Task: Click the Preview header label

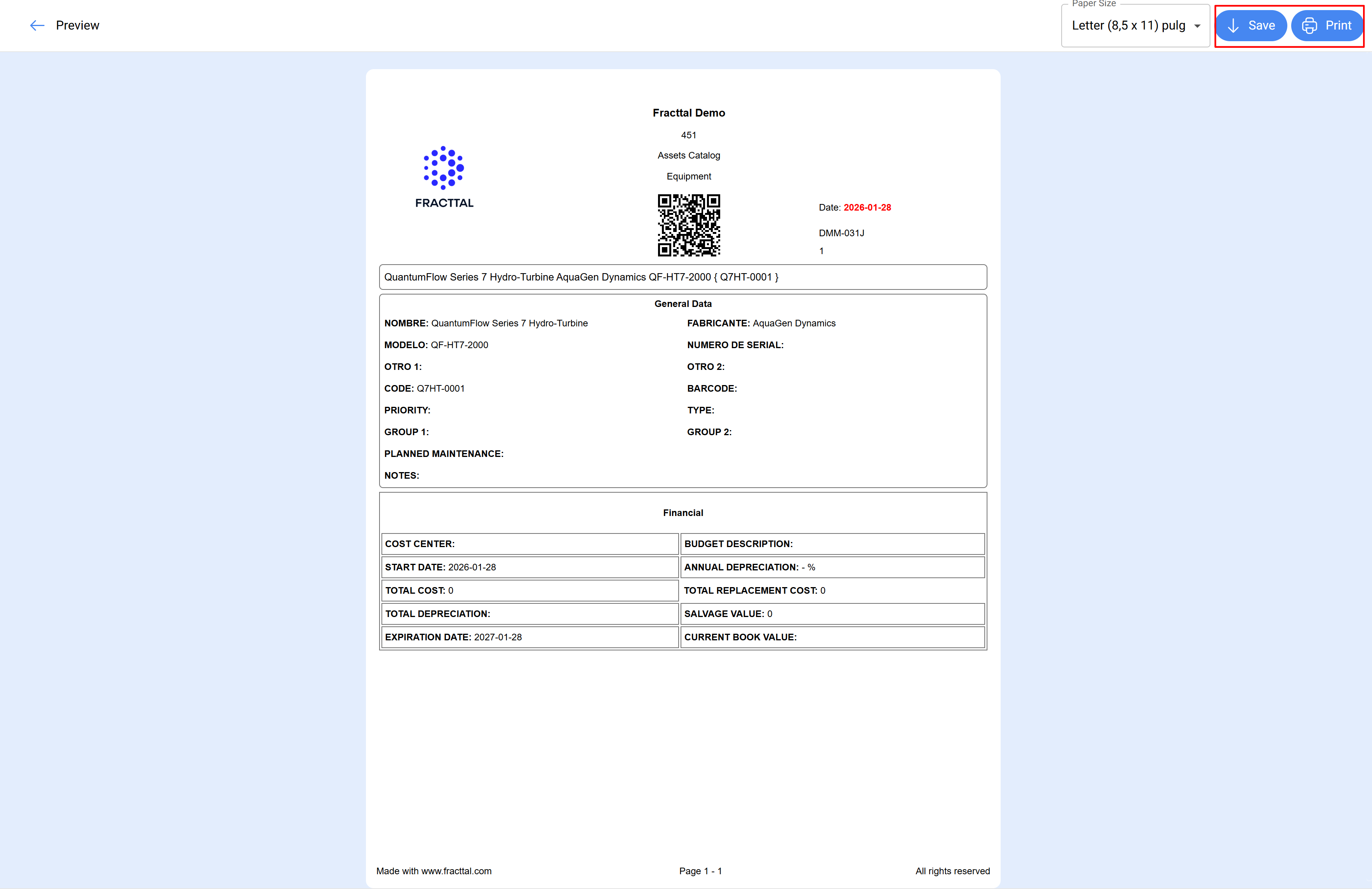Action: click(x=77, y=25)
